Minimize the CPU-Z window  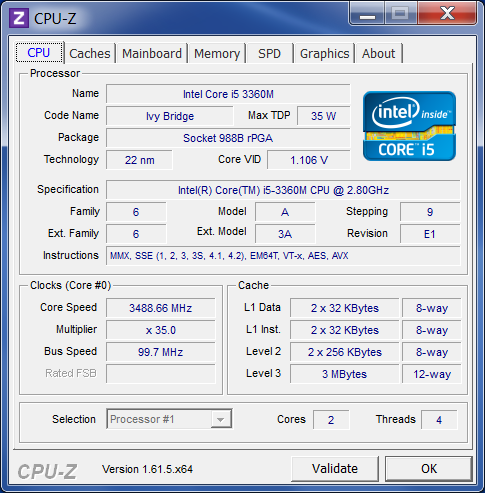[368, 14]
